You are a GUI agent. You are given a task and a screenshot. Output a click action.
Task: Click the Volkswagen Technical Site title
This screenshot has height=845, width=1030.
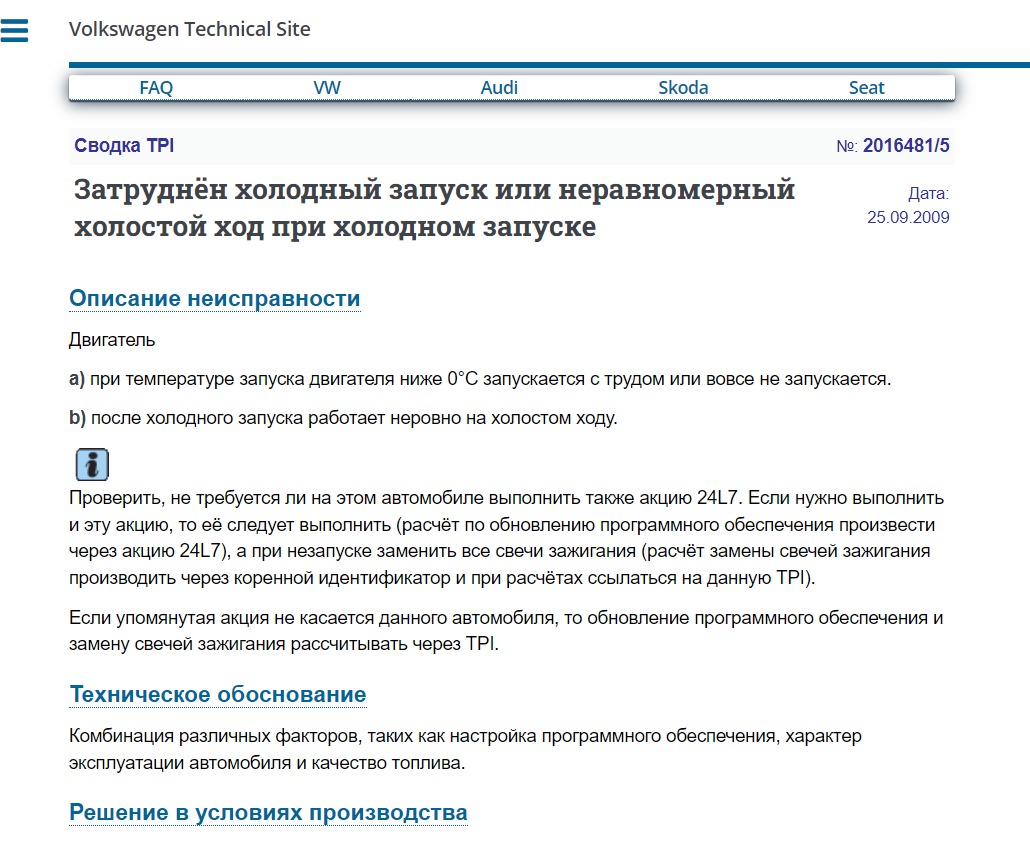point(189,30)
